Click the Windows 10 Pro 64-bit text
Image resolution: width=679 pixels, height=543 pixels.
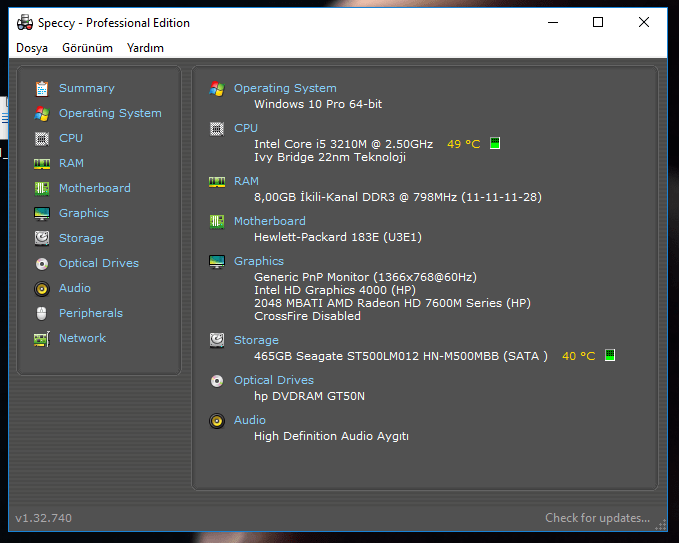click(318, 104)
